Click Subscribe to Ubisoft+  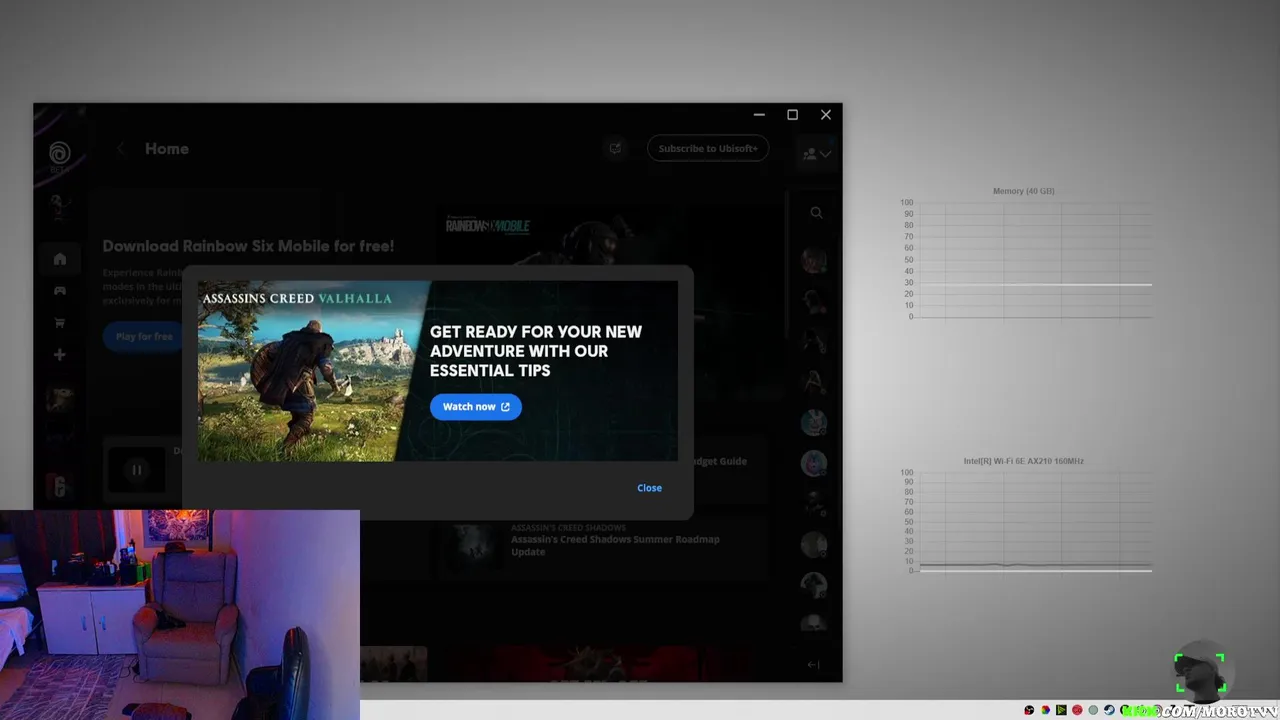708,149
